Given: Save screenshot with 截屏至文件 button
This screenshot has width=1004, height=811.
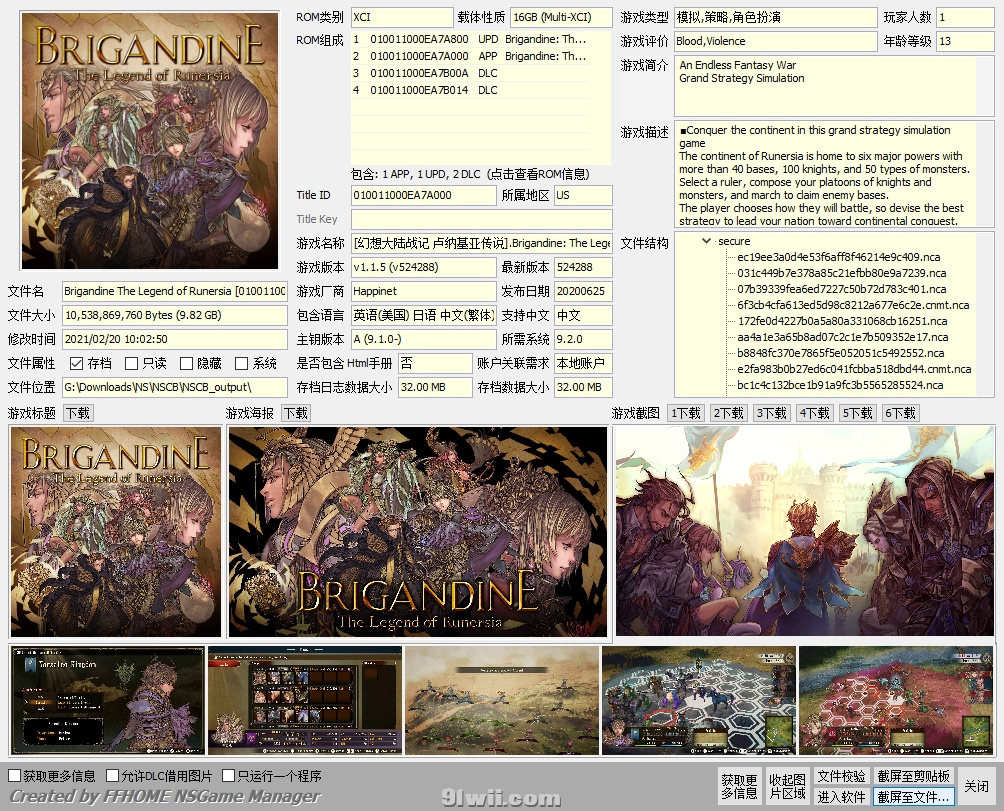Looking at the screenshot, I should 914,797.
